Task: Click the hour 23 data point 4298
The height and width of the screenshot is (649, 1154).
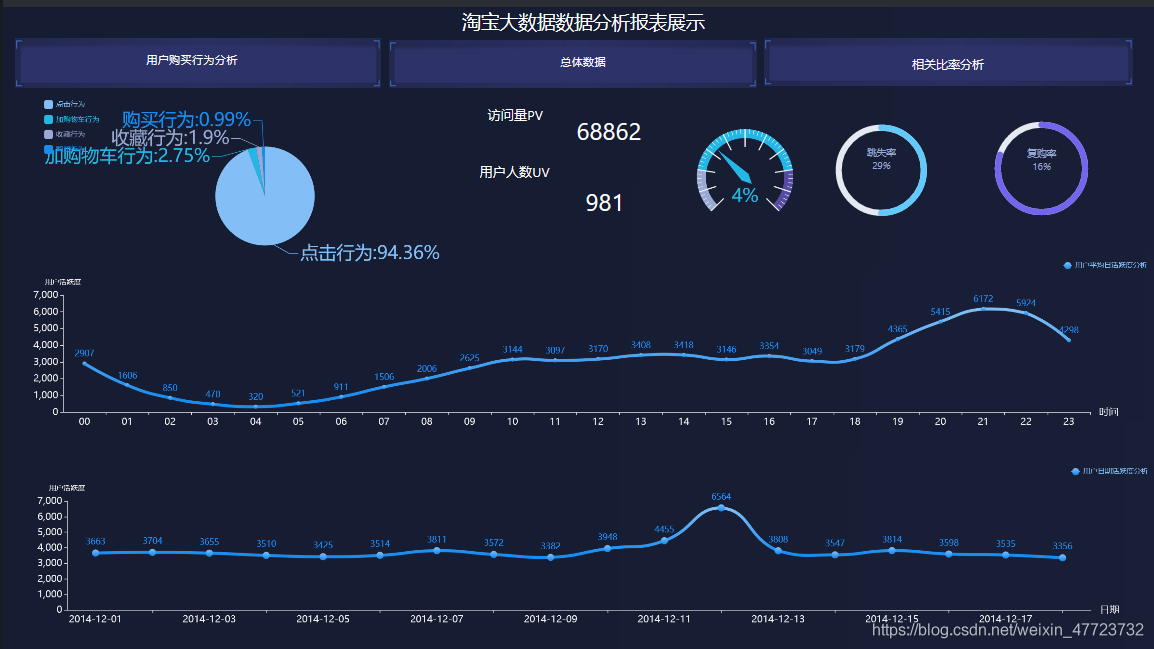Action: pos(1069,340)
